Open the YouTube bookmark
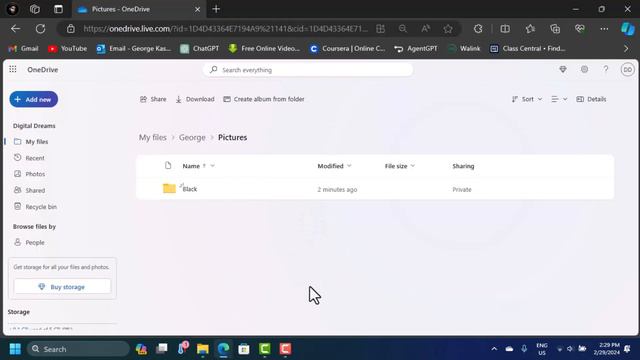The width and height of the screenshot is (640, 360). click(67, 49)
